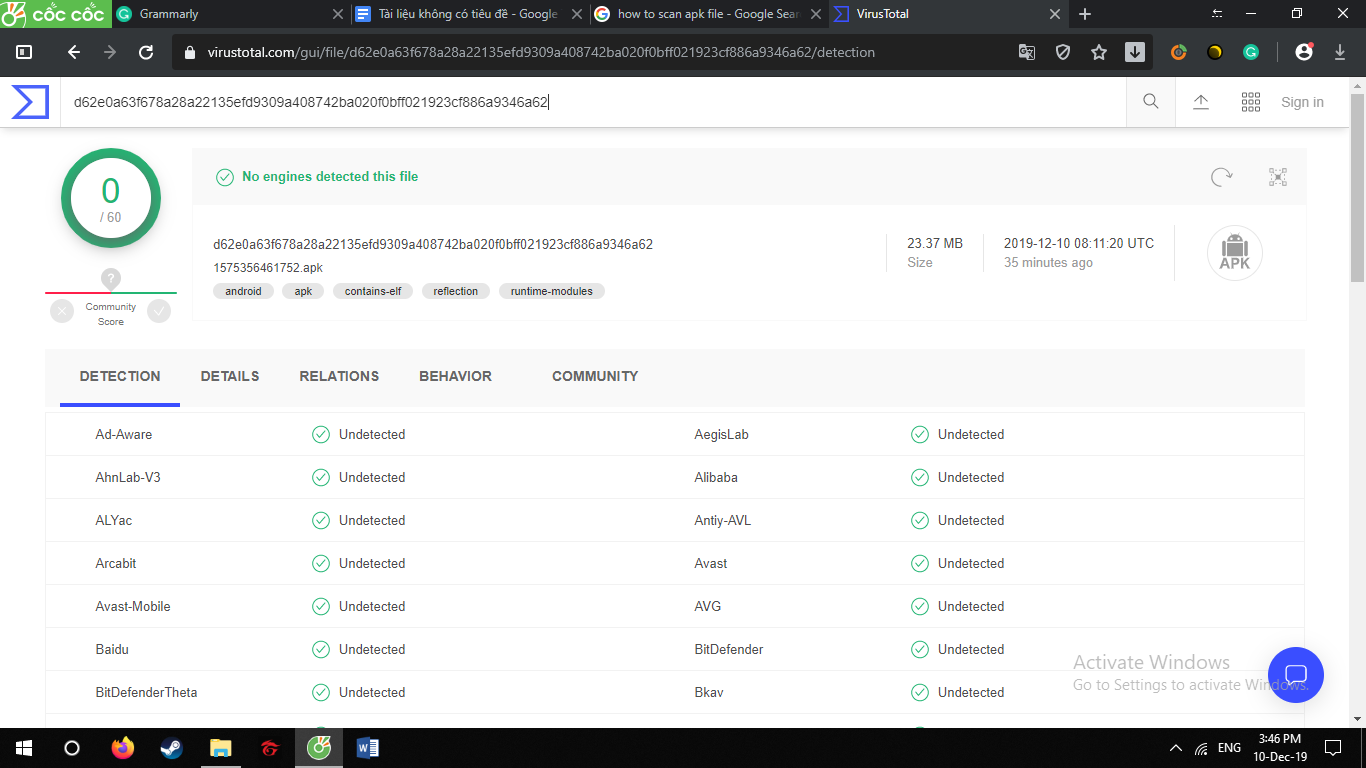Click the VirusTotal logo icon
Viewport: 1366px width, 768px height.
click(30, 102)
